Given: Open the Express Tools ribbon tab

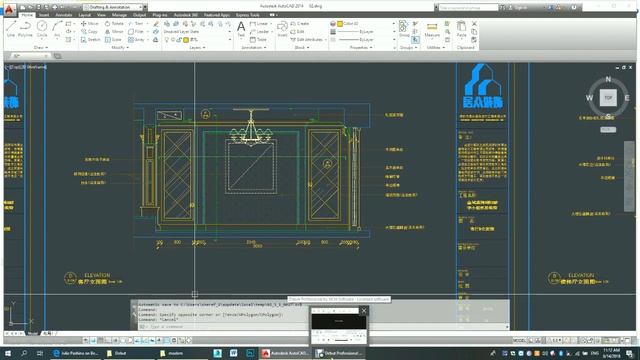Looking at the screenshot, I should [x=248, y=15].
